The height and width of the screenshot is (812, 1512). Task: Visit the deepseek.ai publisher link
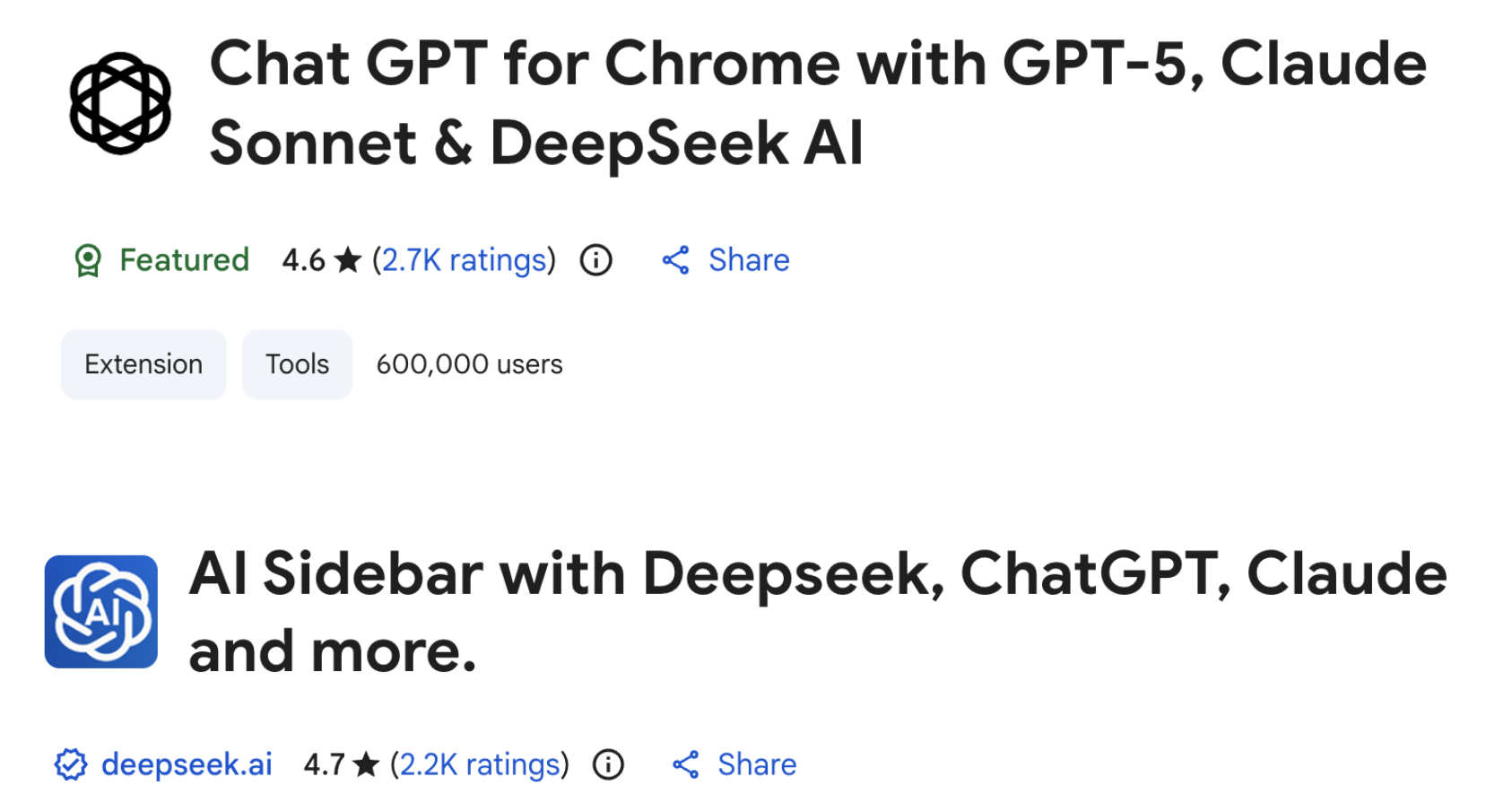click(x=187, y=764)
